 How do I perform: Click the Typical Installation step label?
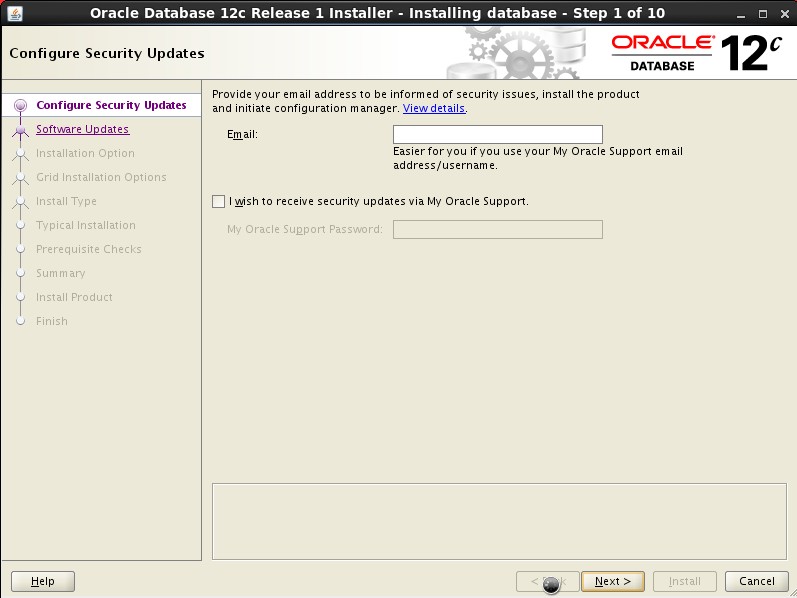click(86, 225)
